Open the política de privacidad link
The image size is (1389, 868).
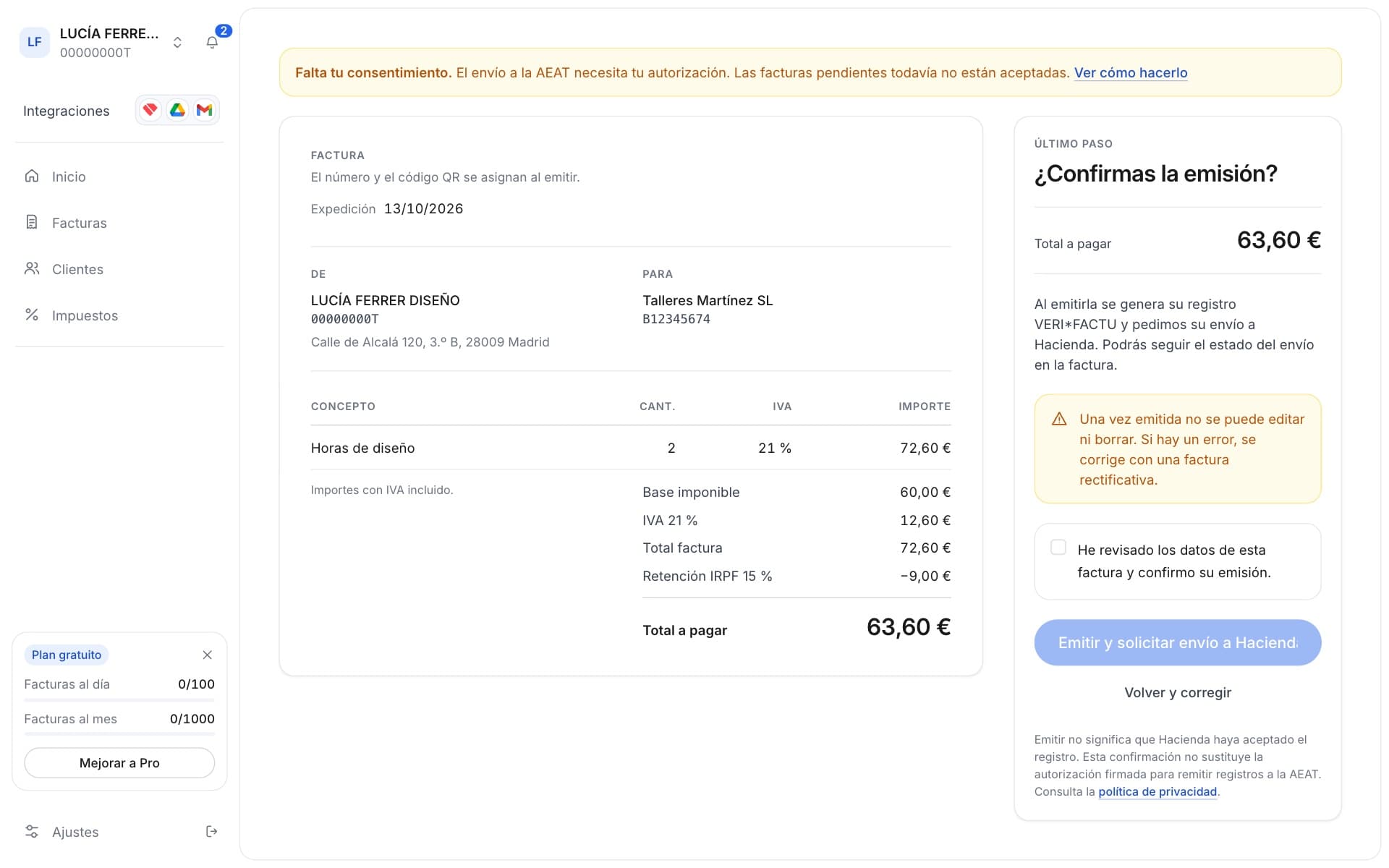pyautogui.click(x=1157, y=791)
